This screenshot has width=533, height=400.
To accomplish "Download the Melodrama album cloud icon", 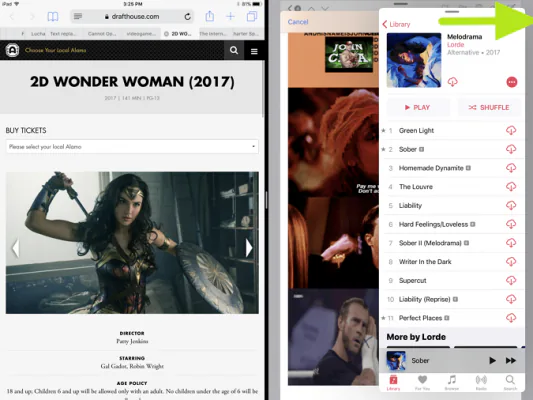I will pyautogui.click(x=452, y=82).
